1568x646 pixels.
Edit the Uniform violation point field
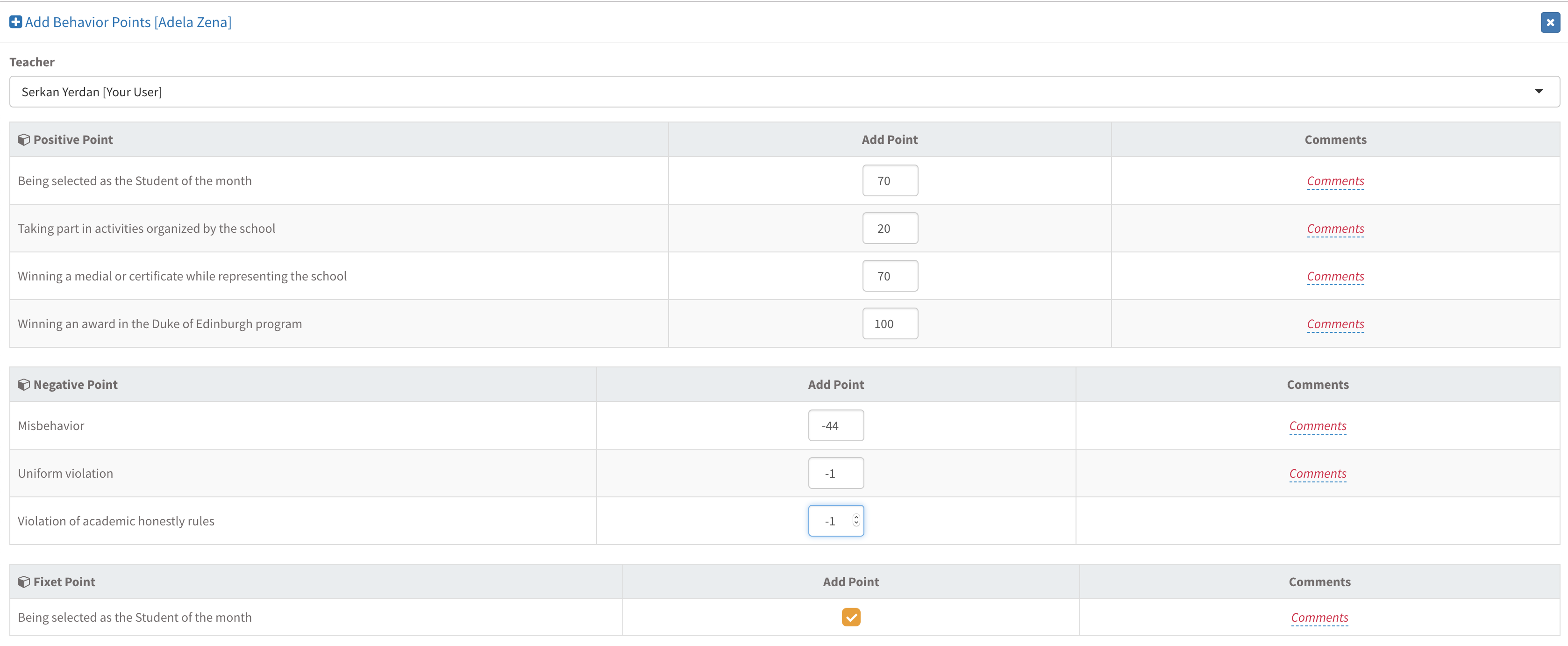[836, 474]
